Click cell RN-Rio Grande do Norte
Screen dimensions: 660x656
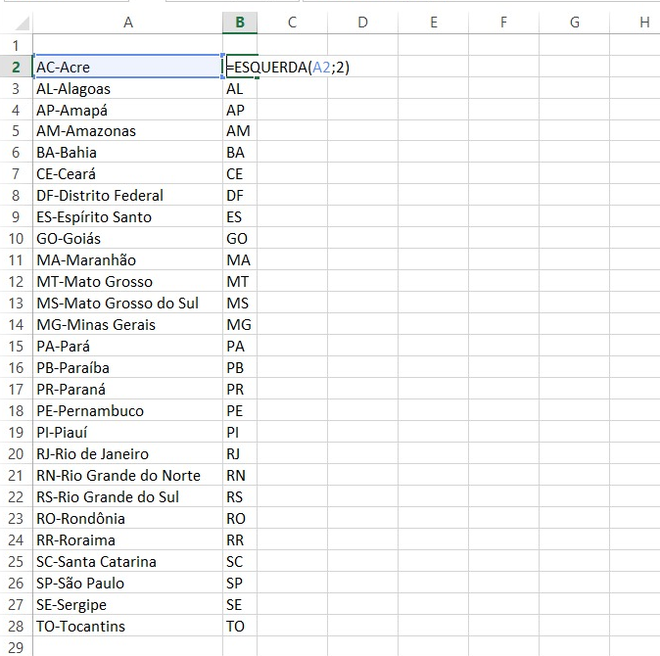pos(128,475)
